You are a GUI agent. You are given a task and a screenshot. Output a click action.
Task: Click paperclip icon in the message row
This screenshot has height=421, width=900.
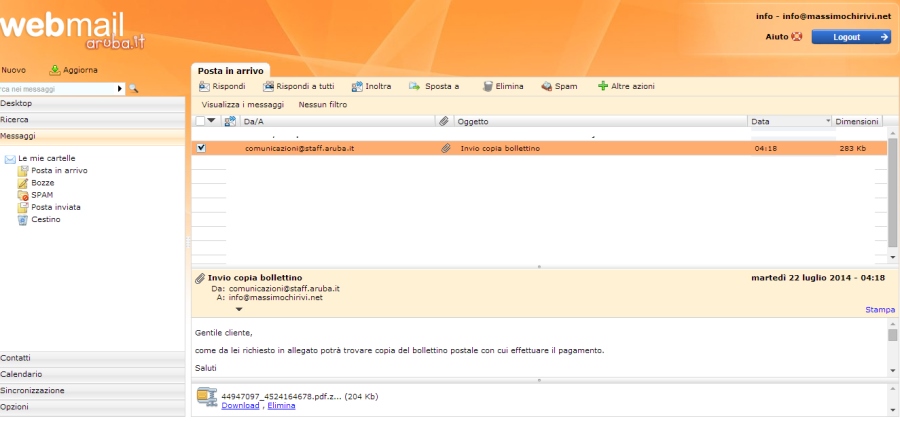coord(445,148)
